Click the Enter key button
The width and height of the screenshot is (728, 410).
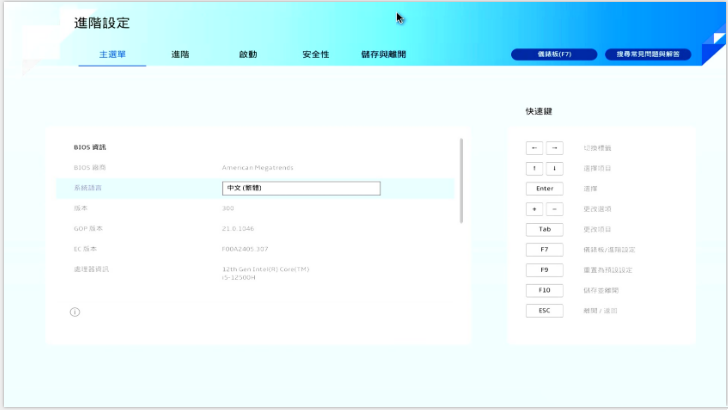(545, 189)
